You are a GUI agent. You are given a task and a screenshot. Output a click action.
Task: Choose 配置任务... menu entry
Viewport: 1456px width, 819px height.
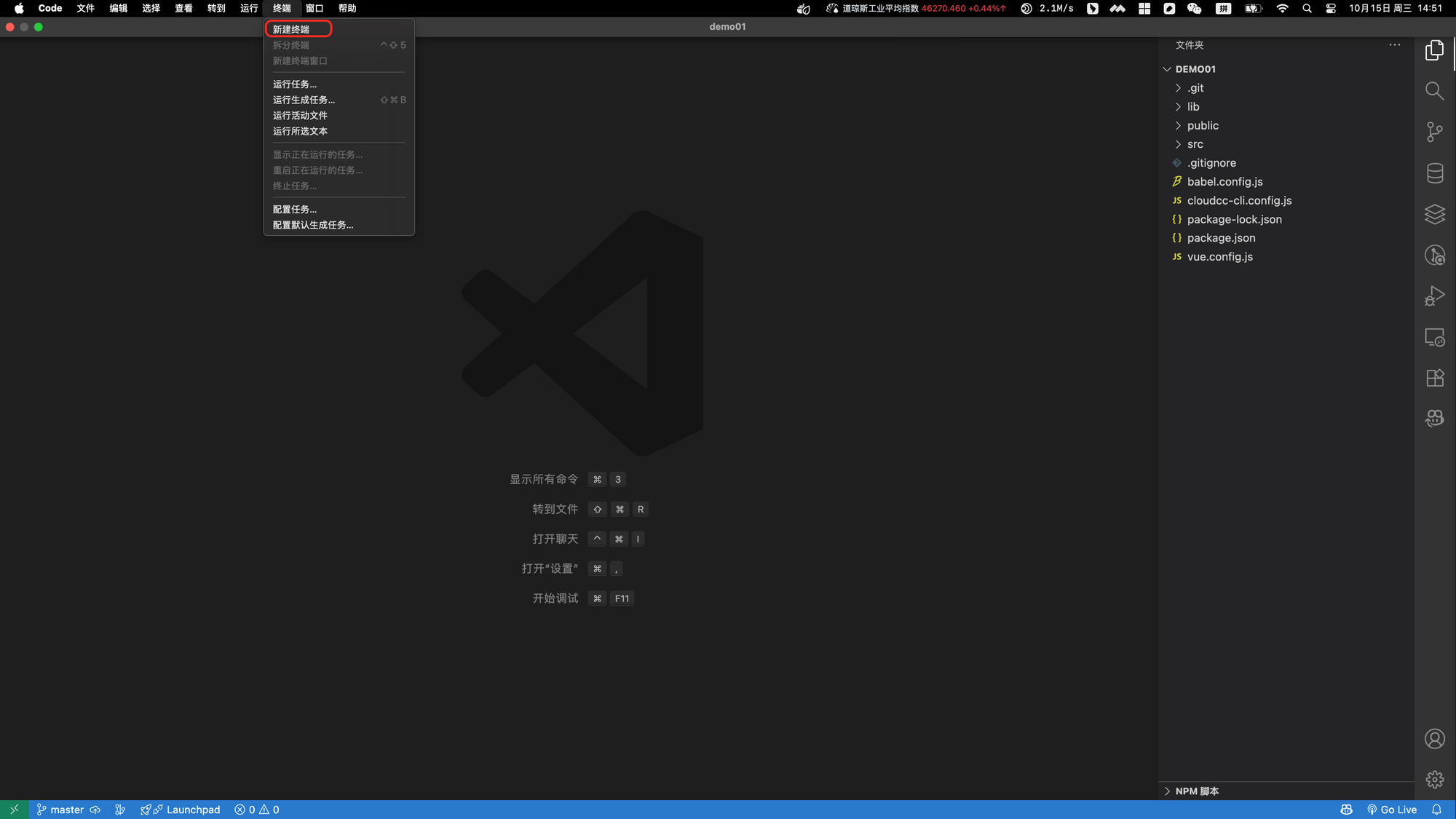pos(294,210)
